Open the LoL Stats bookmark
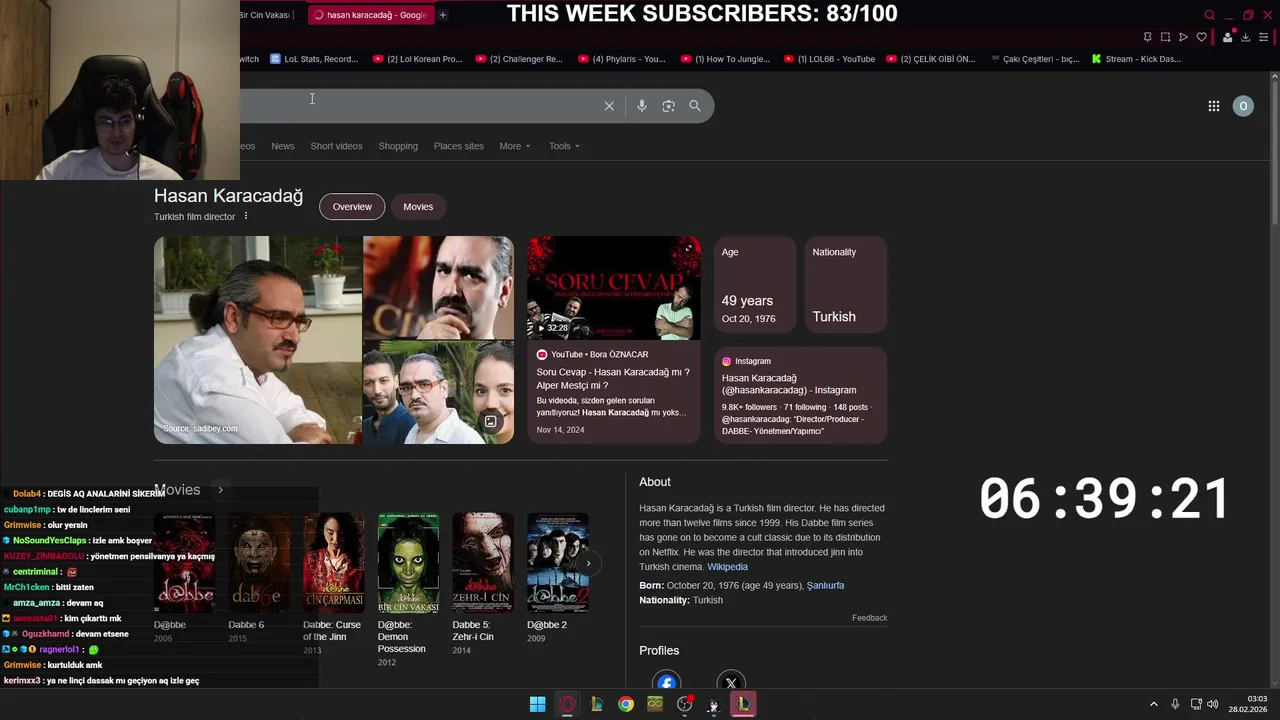The width and height of the screenshot is (1280, 720). pyautogui.click(x=314, y=59)
